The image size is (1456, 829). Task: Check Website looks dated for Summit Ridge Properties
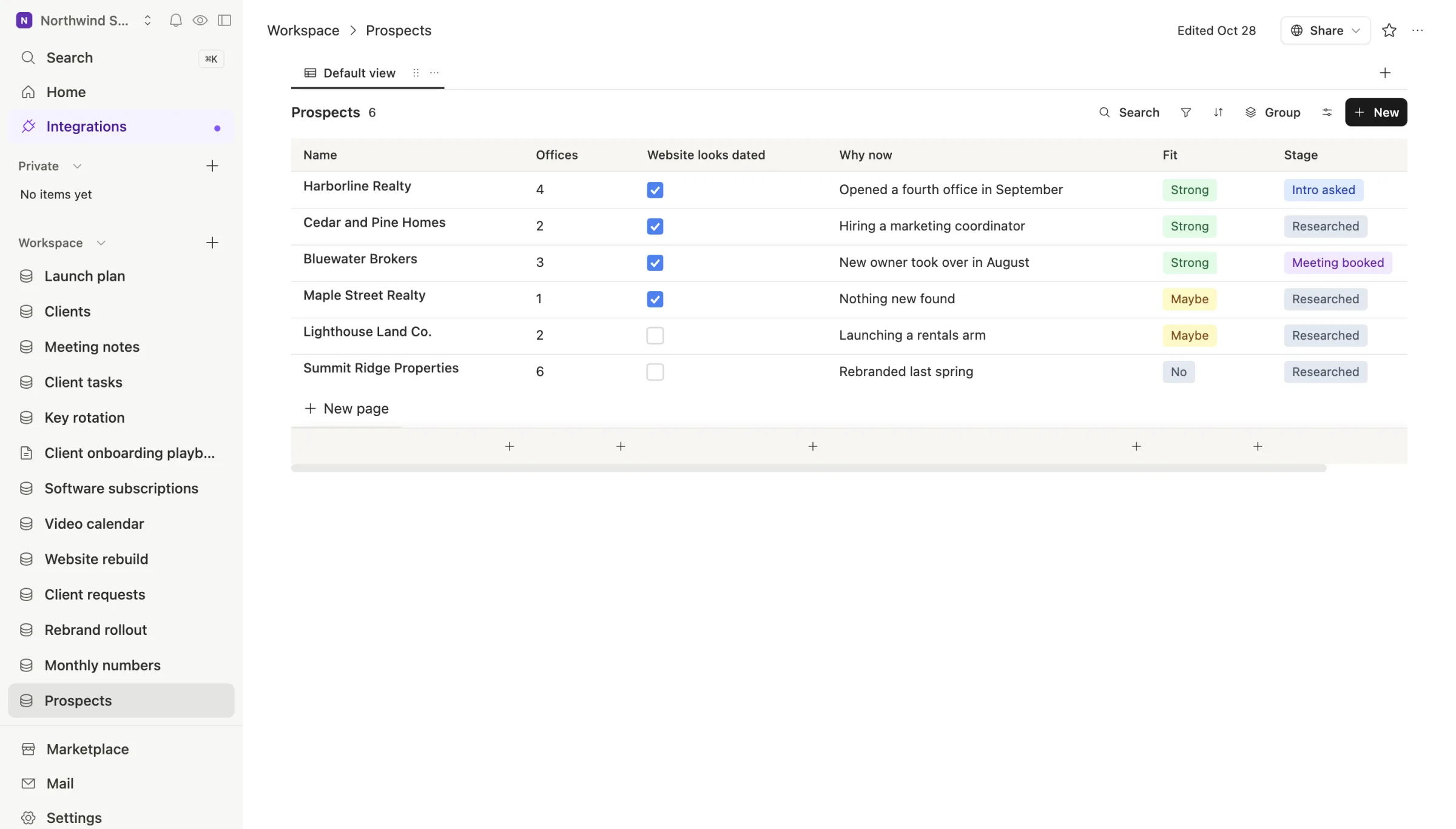coord(655,372)
